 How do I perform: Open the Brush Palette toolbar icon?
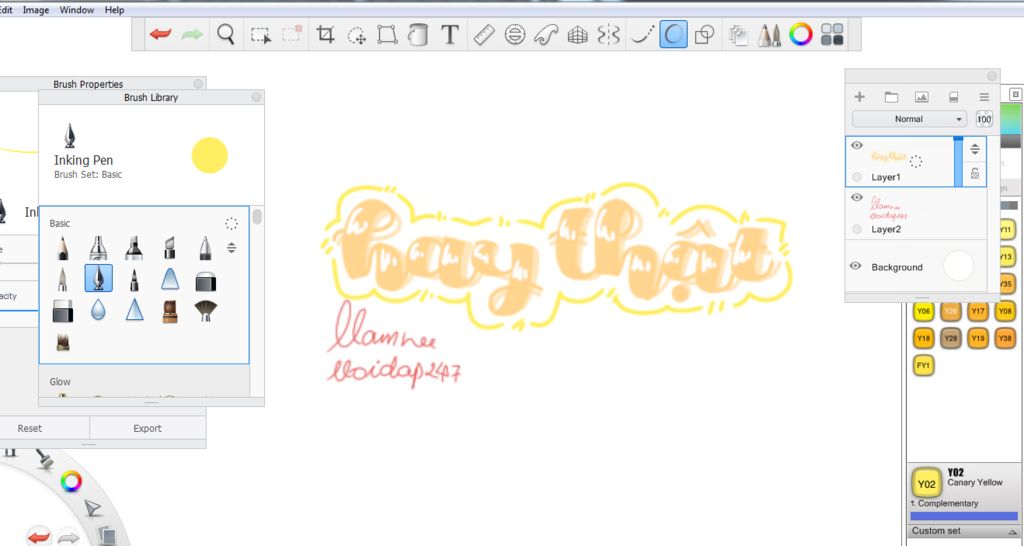tap(769, 34)
